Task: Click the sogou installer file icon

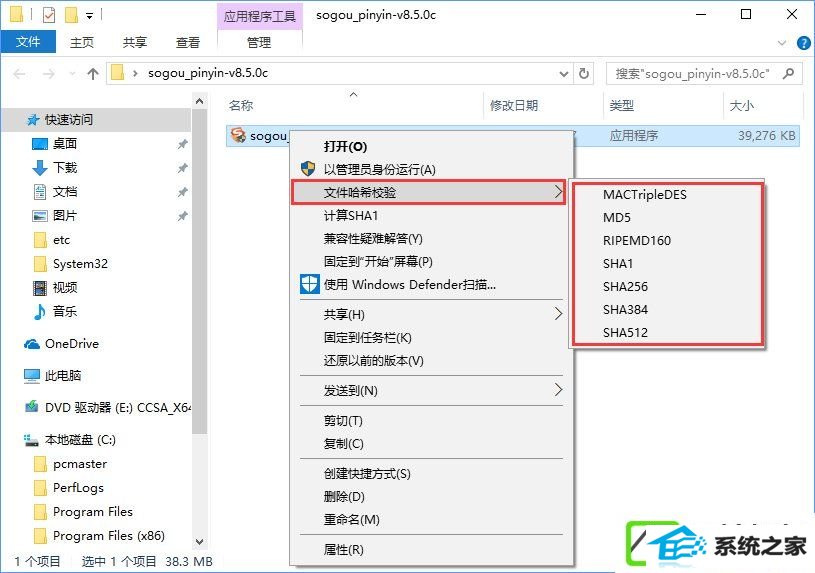Action: coord(238,135)
